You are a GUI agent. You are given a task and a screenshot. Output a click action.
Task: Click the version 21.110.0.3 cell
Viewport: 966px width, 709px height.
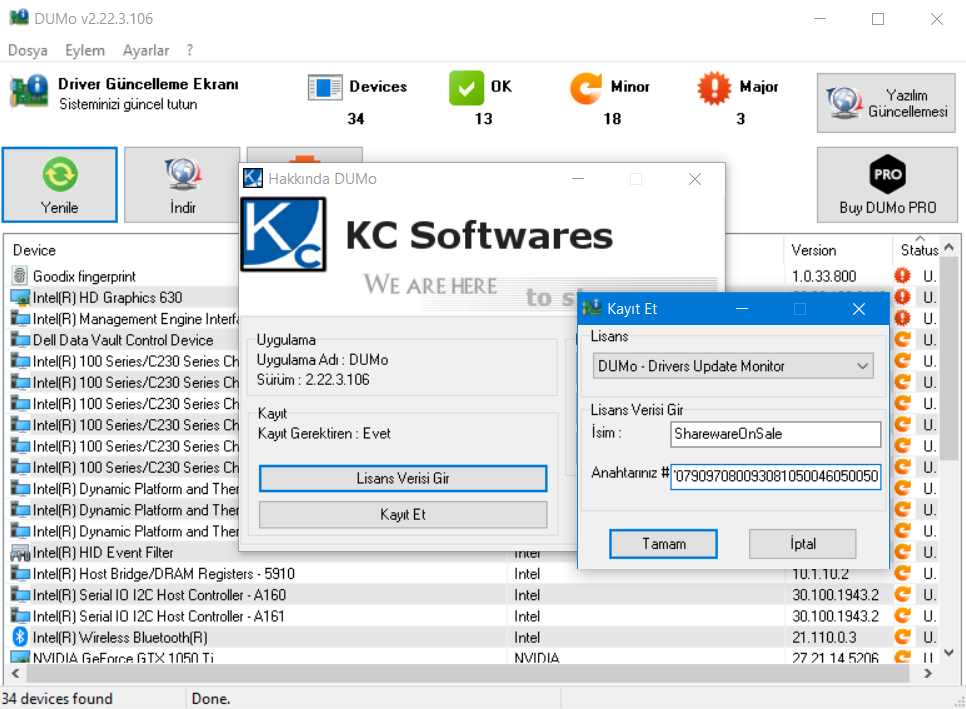[x=824, y=637]
